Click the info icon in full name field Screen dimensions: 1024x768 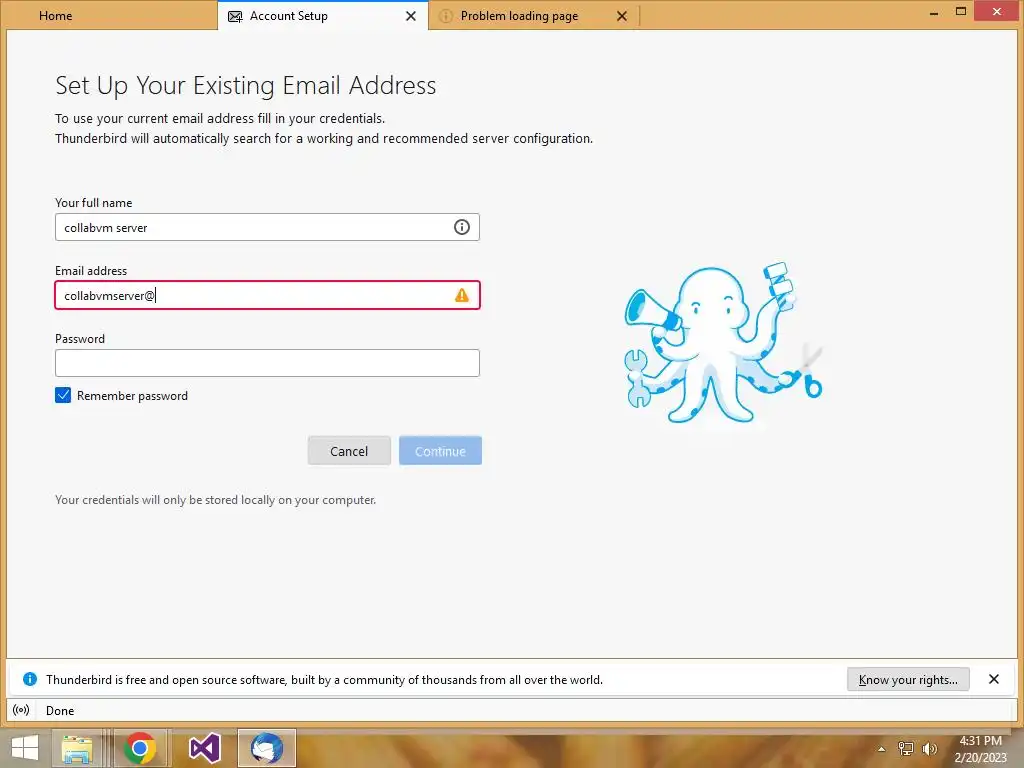pyautogui.click(x=462, y=227)
